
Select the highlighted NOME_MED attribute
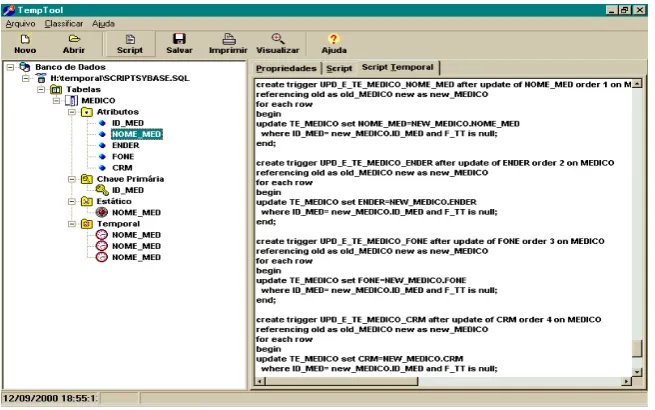[x=137, y=134]
